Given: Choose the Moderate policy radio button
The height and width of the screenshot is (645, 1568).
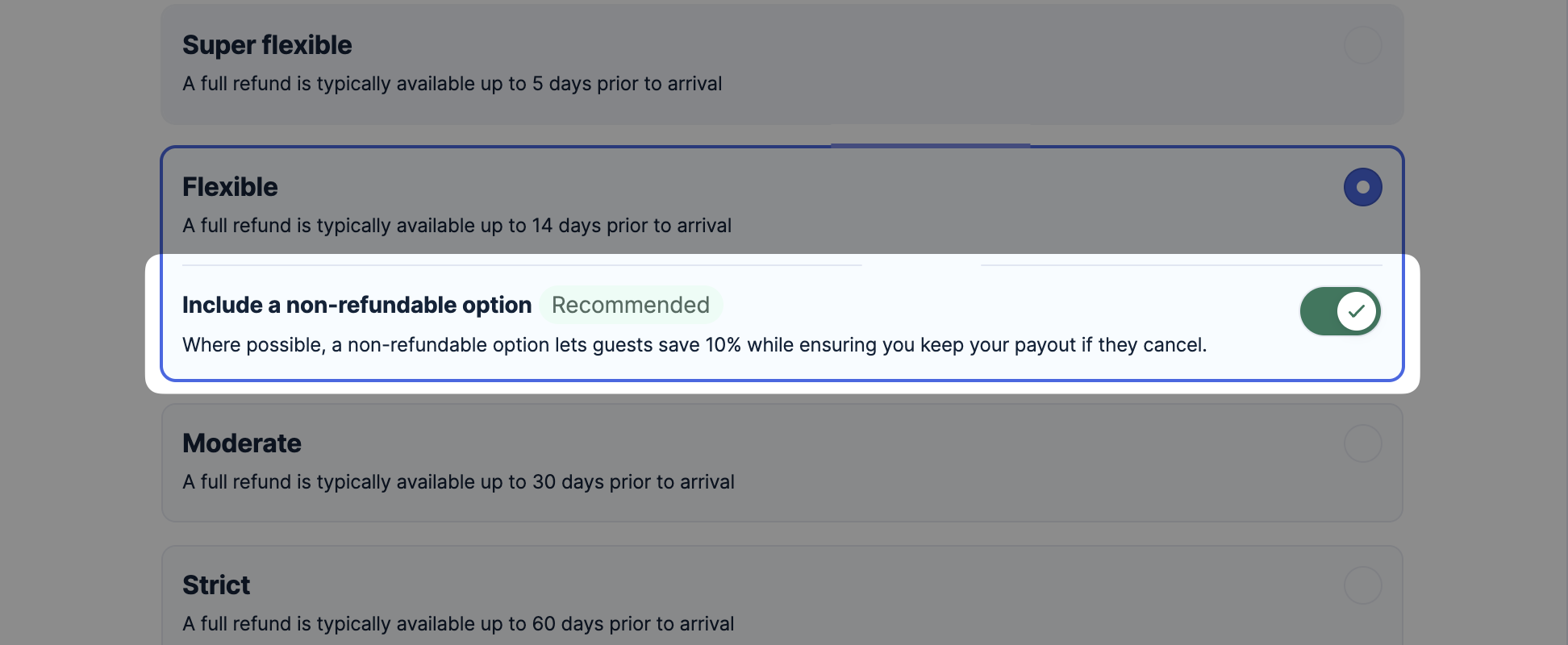Looking at the screenshot, I should [x=1362, y=443].
